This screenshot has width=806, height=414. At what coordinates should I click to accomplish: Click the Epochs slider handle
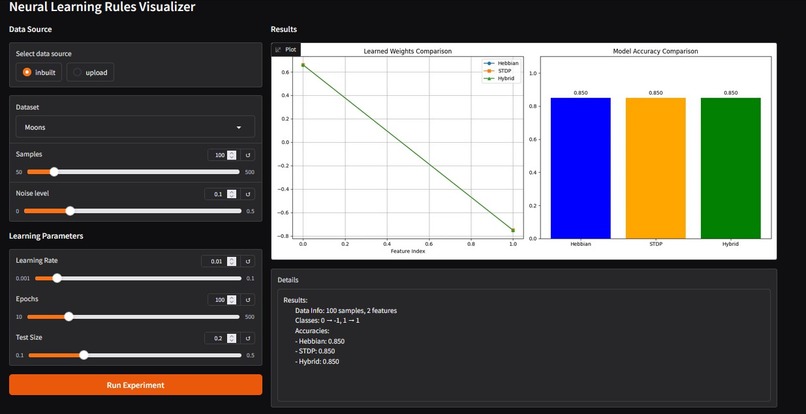pos(68,317)
